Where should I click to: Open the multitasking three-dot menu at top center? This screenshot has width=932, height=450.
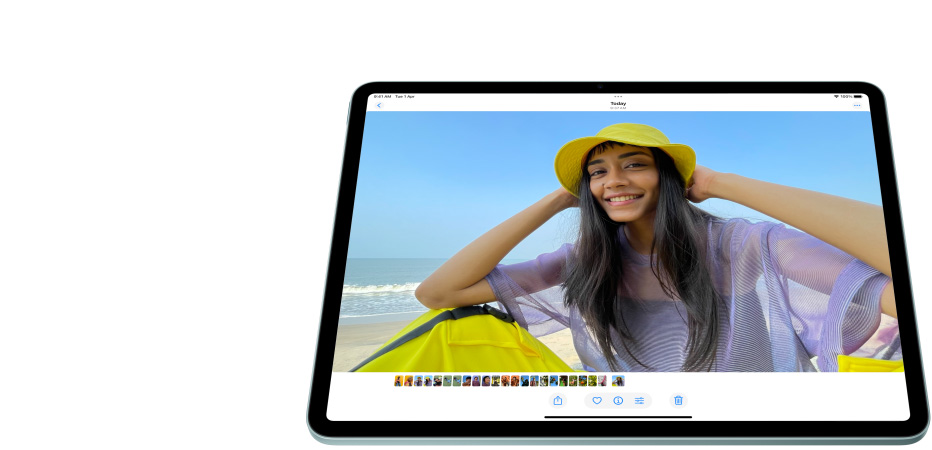point(618,97)
